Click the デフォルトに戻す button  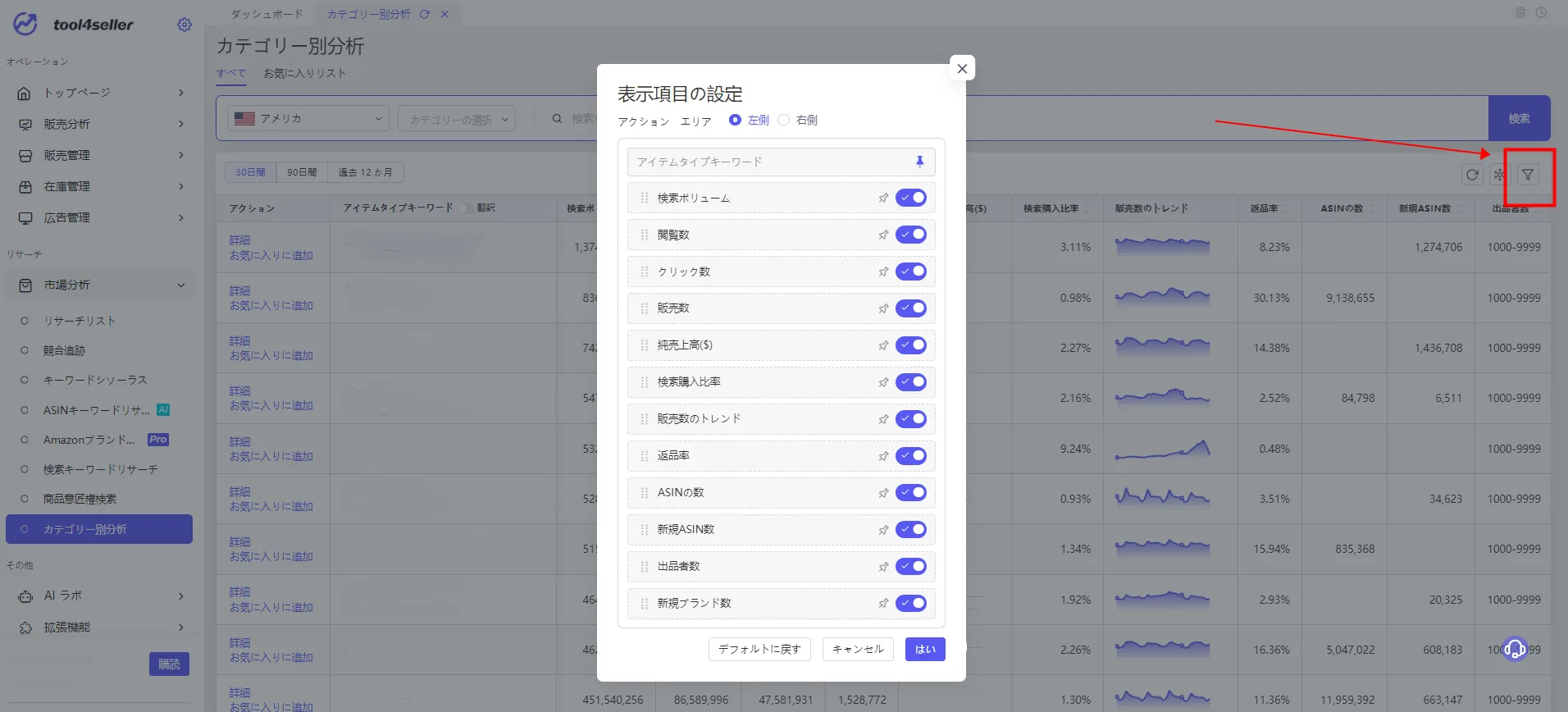[759, 649]
